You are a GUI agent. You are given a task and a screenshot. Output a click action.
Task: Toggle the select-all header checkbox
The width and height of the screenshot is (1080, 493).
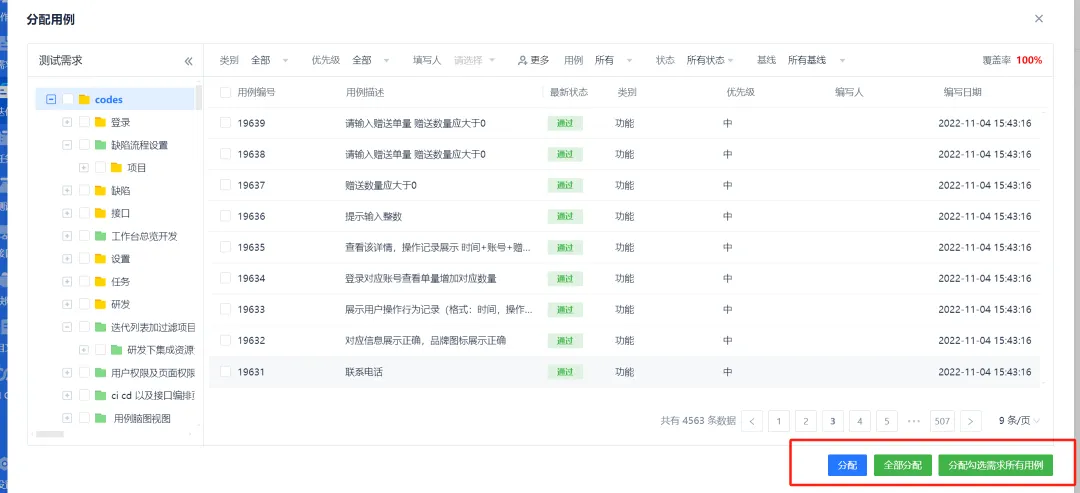pyautogui.click(x=225, y=92)
